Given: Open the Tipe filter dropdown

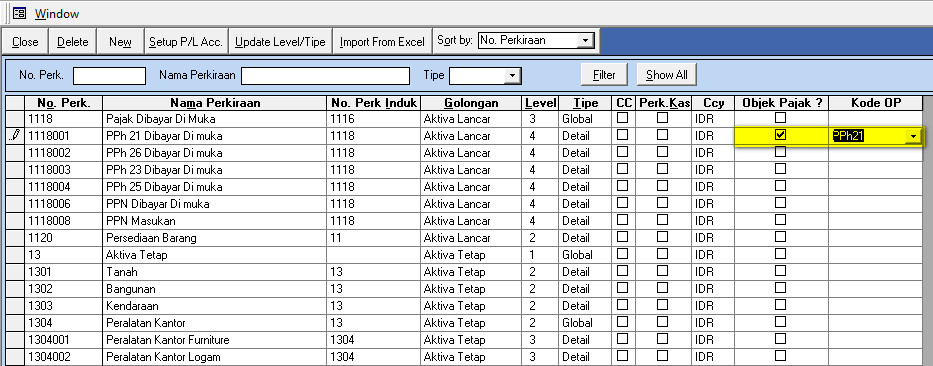Looking at the screenshot, I should [512, 76].
